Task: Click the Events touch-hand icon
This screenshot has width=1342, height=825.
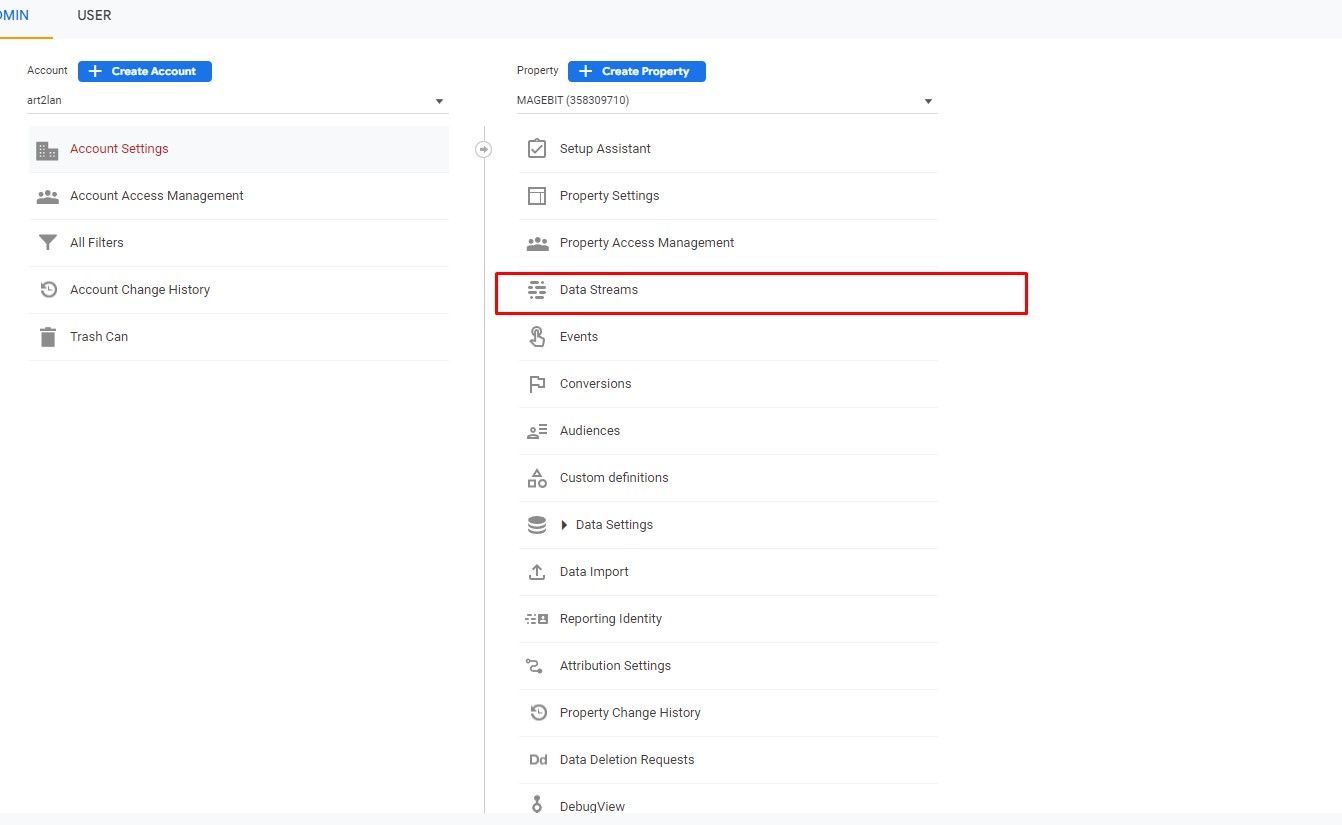Action: point(537,337)
